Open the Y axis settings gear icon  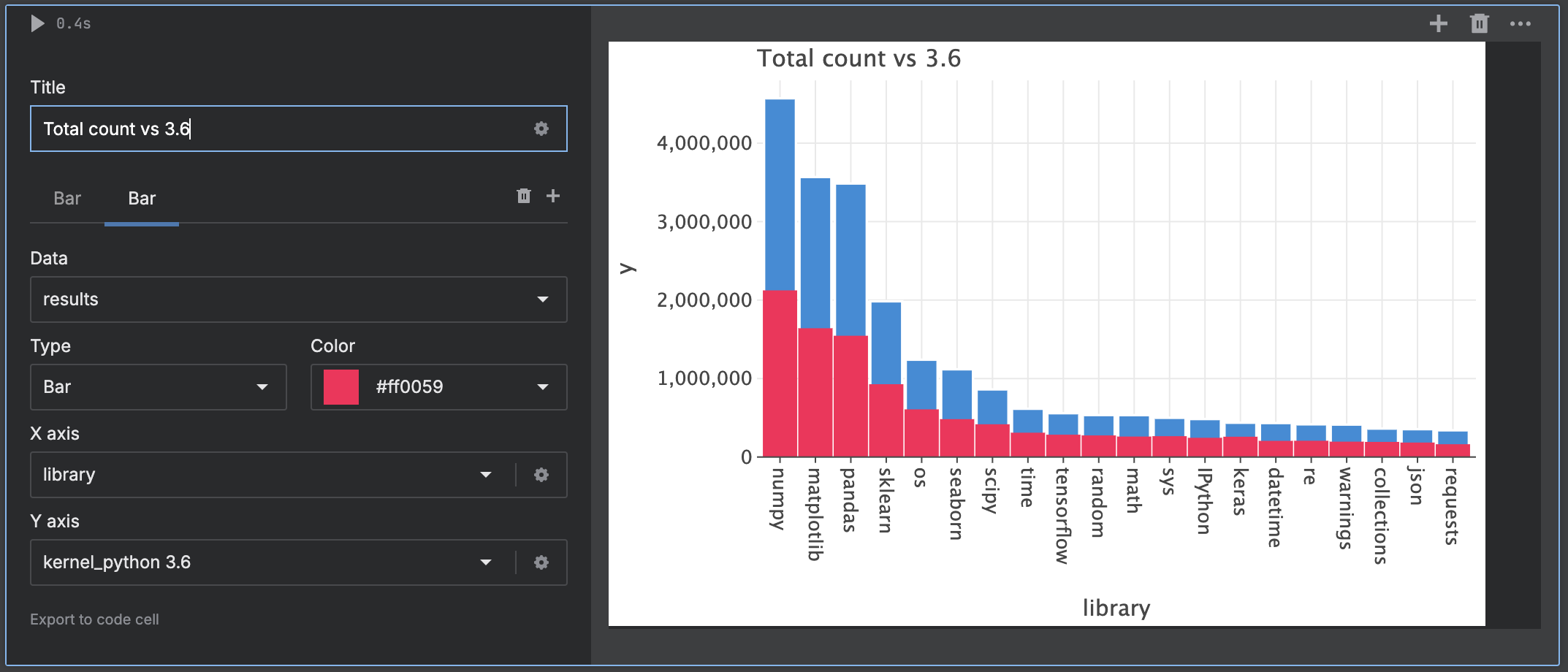[x=541, y=562]
